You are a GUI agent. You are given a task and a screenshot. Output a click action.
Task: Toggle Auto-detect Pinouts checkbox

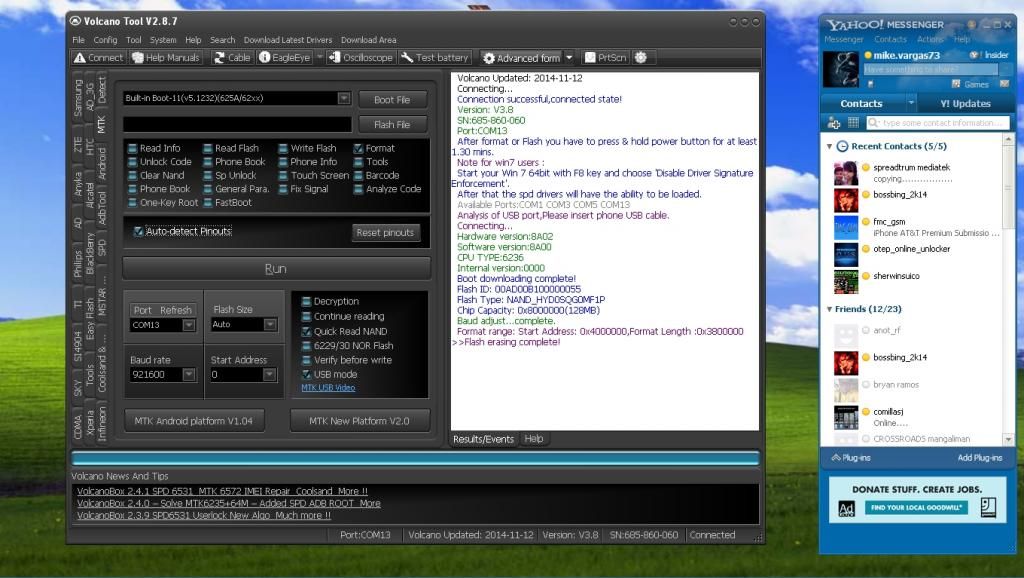pos(138,231)
